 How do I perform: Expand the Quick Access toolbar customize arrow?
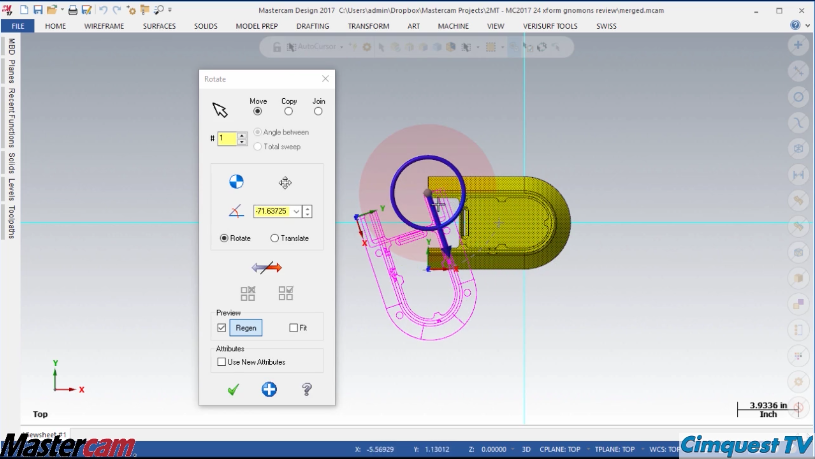click(x=169, y=10)
